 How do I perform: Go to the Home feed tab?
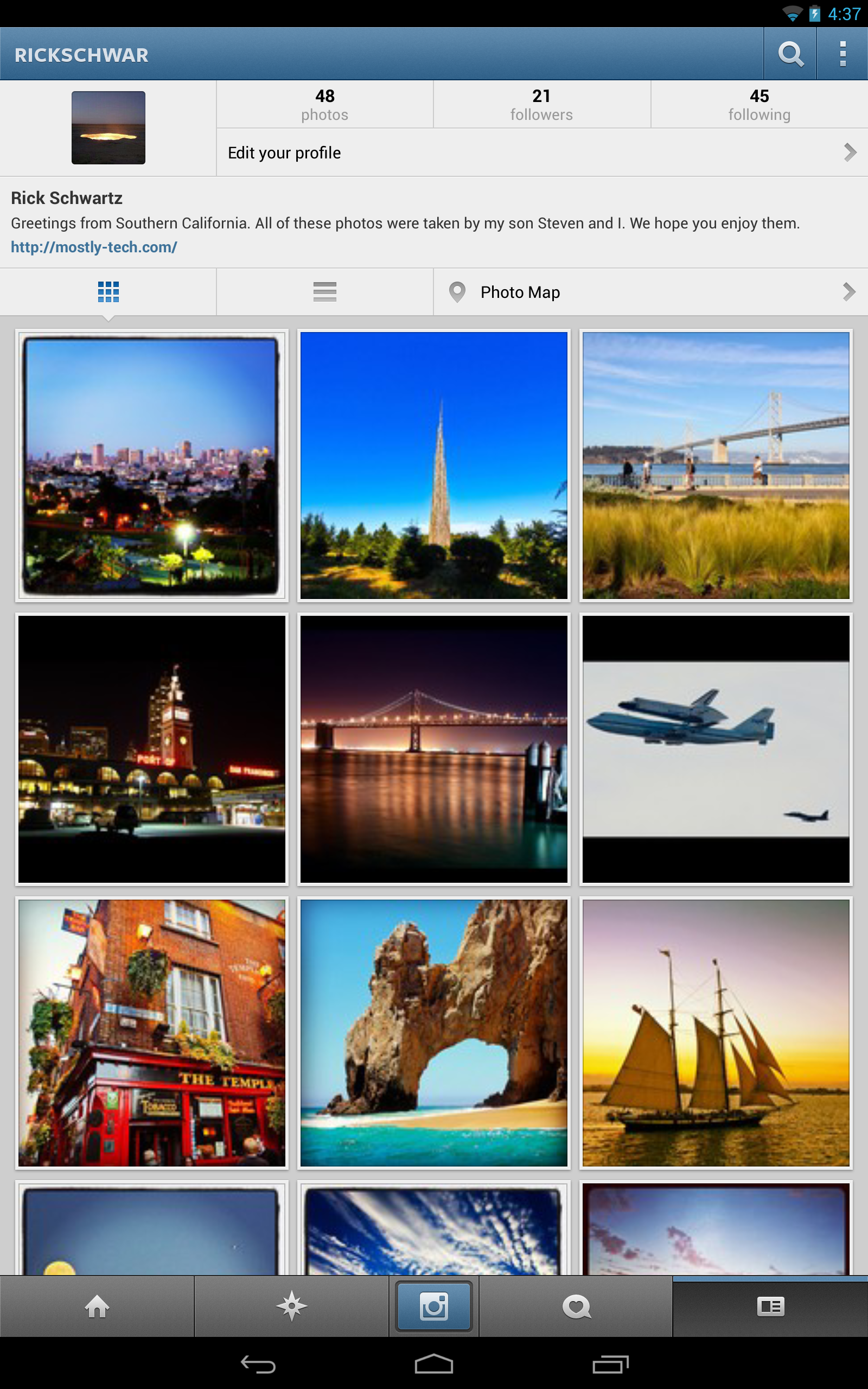[97, 1307]
